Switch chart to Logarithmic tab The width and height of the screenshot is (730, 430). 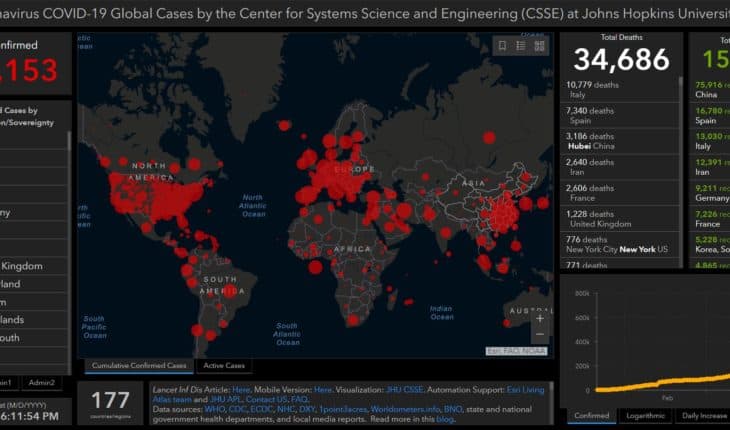tap(645, 416)
